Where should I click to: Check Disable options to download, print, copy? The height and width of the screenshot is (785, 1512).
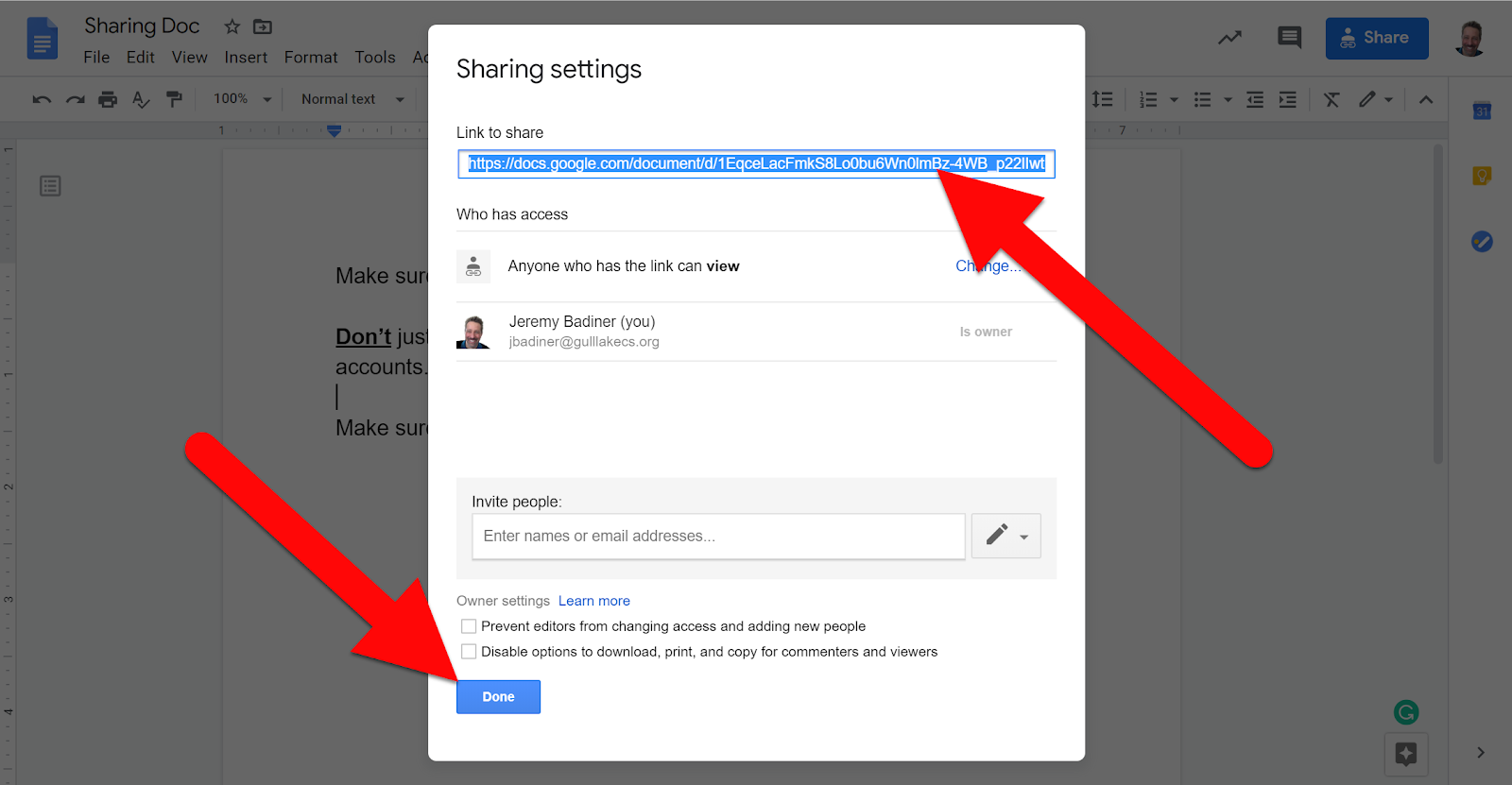coord(469,652)
